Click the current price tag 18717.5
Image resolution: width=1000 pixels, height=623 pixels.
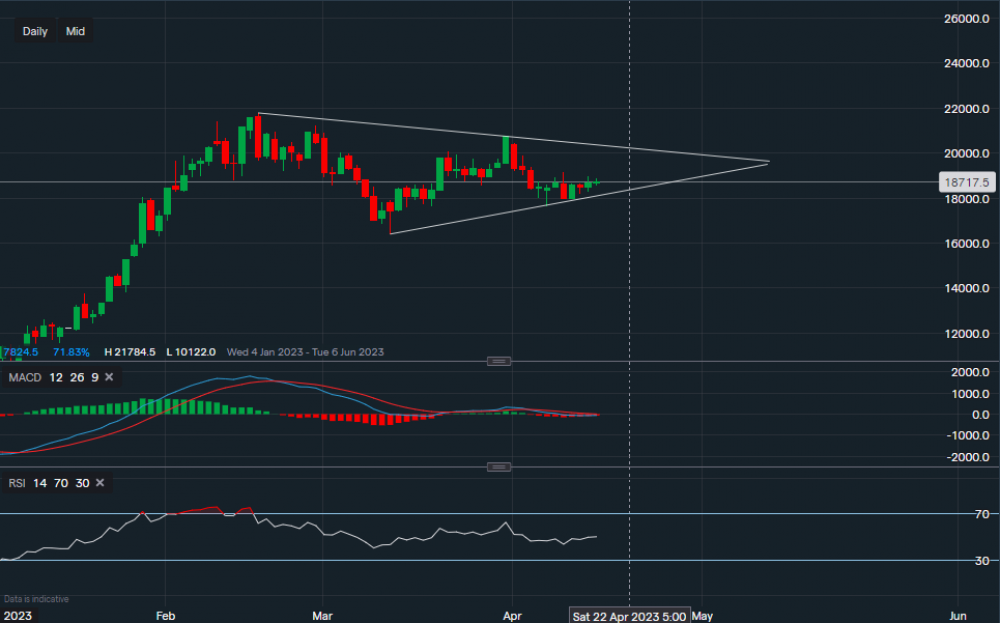click(965, 183)
